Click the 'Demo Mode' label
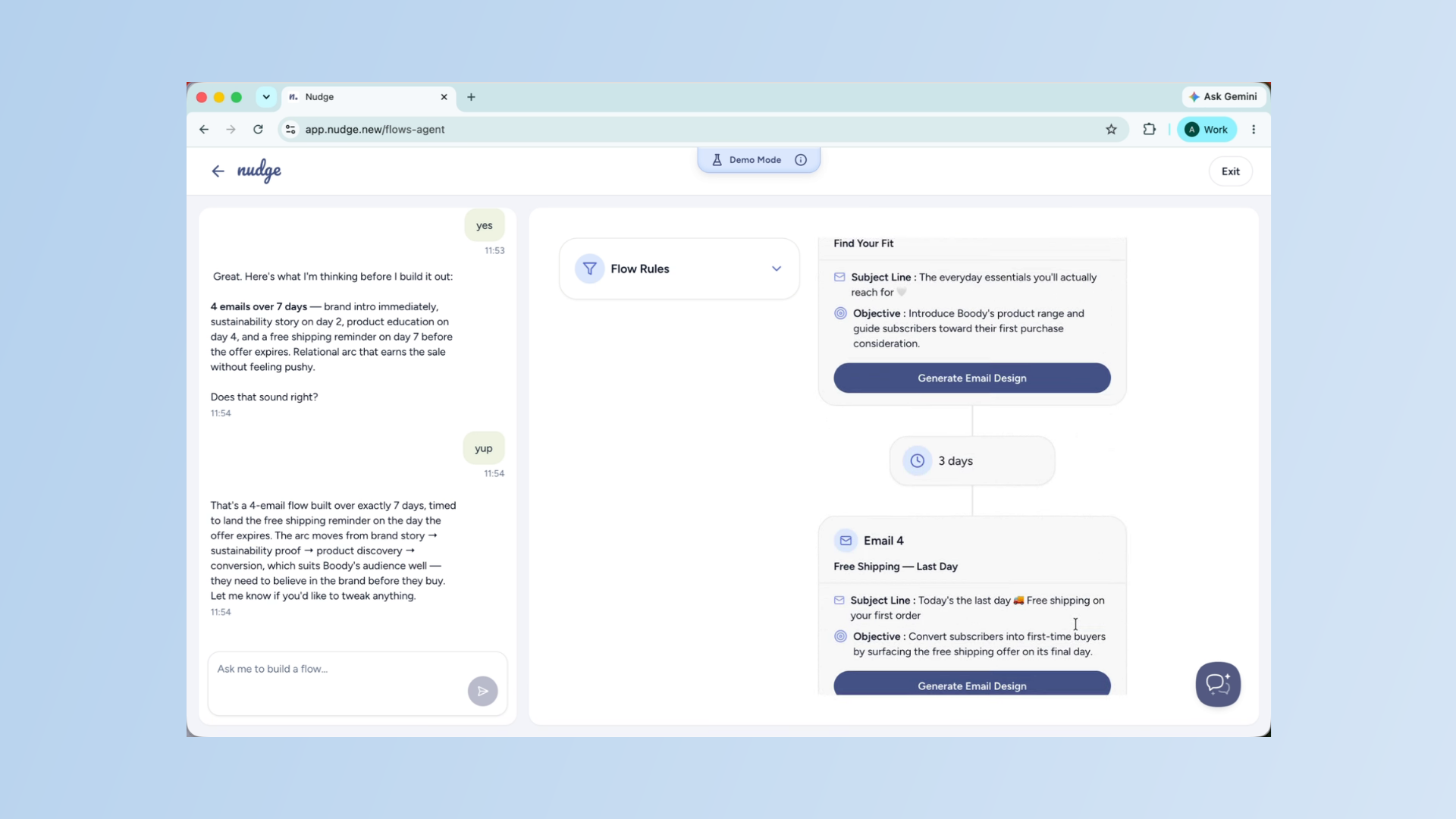Screen dimensions: 1456x819 click(x=755, y=160)
